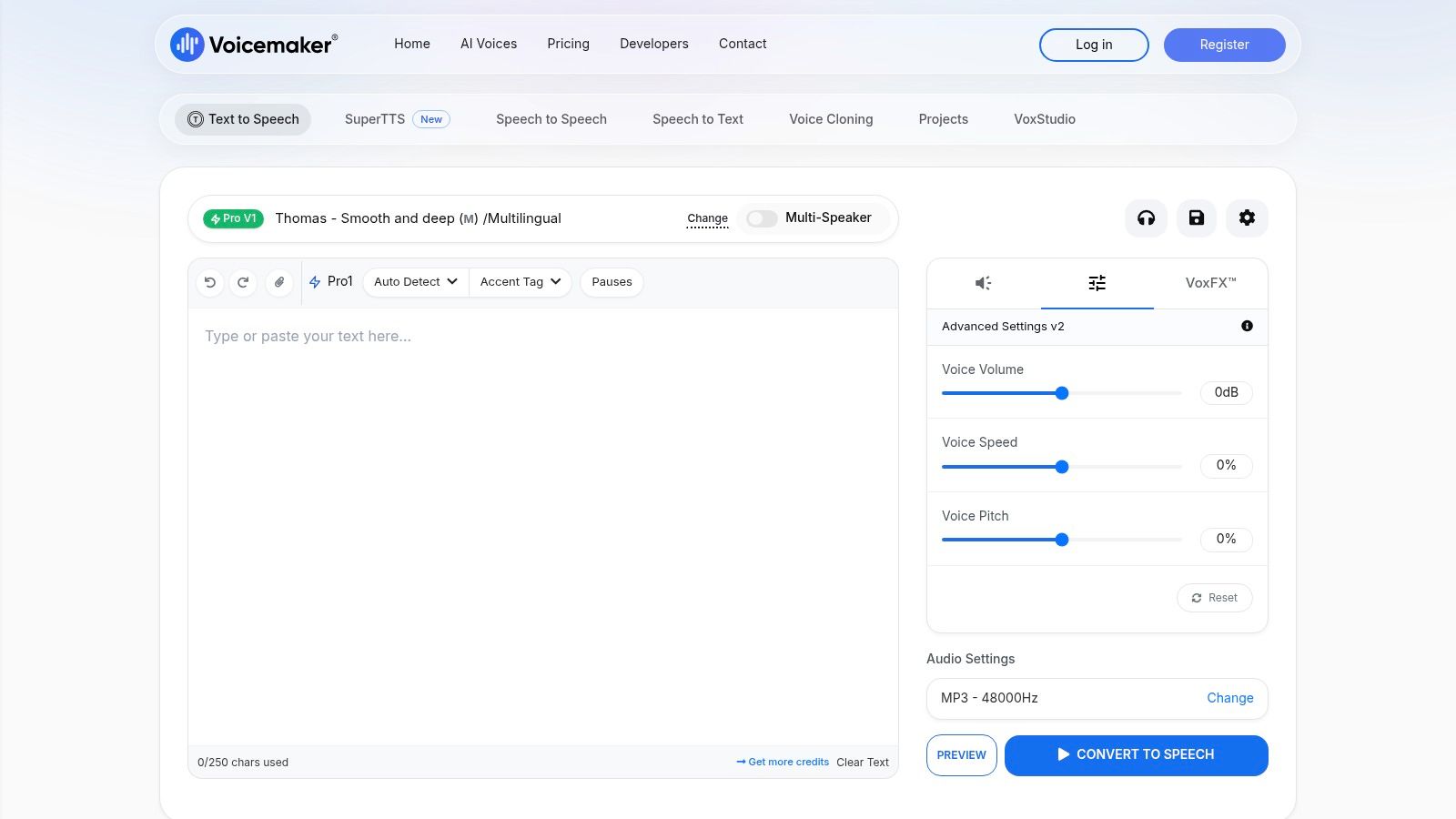Click Change next to the voice name
The height and width of the screenshot is (819, 1456).
tap(708, 218)
